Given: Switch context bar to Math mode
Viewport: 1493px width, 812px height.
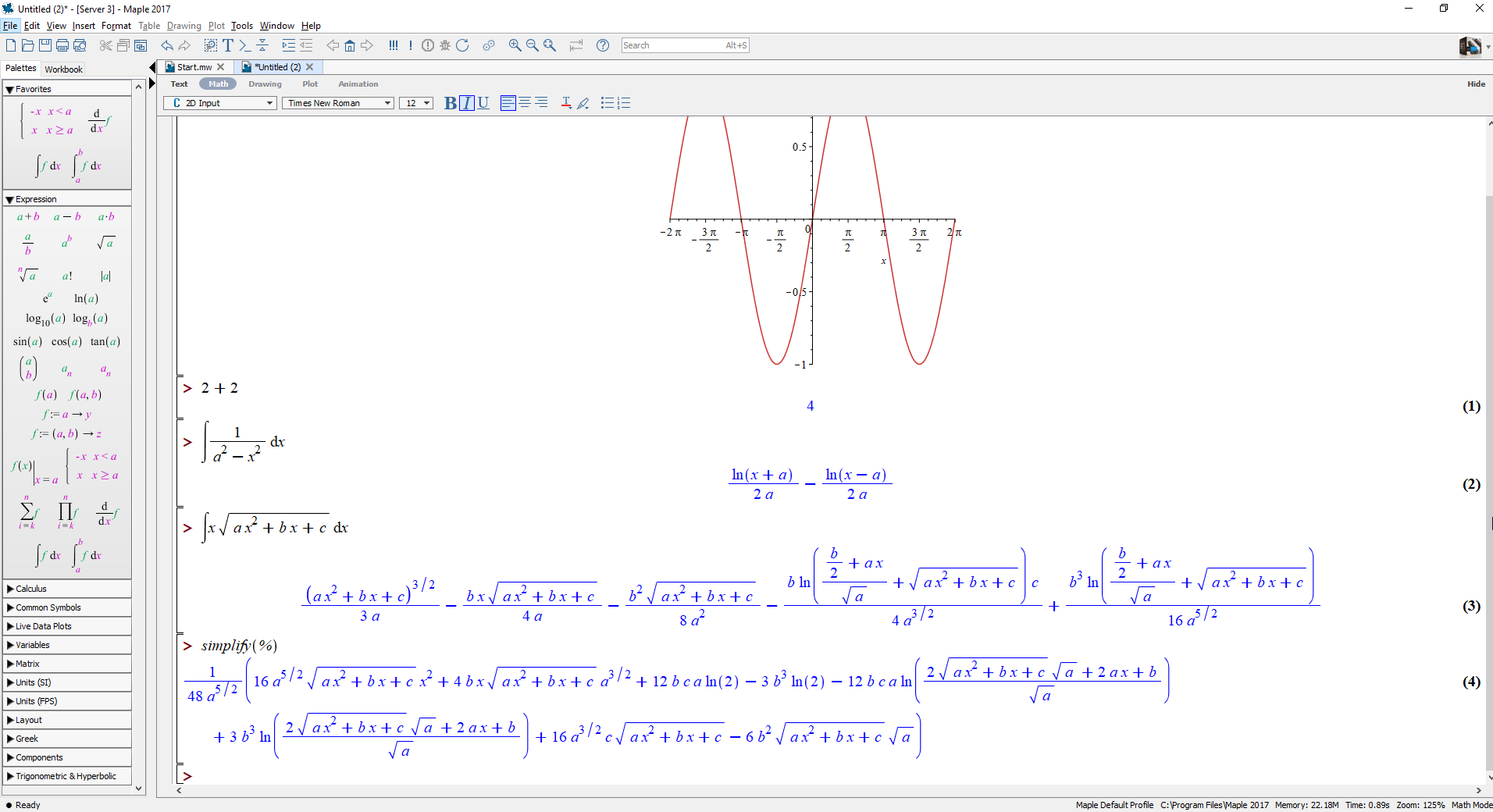Looking at the screenshot, I should 218,84.
